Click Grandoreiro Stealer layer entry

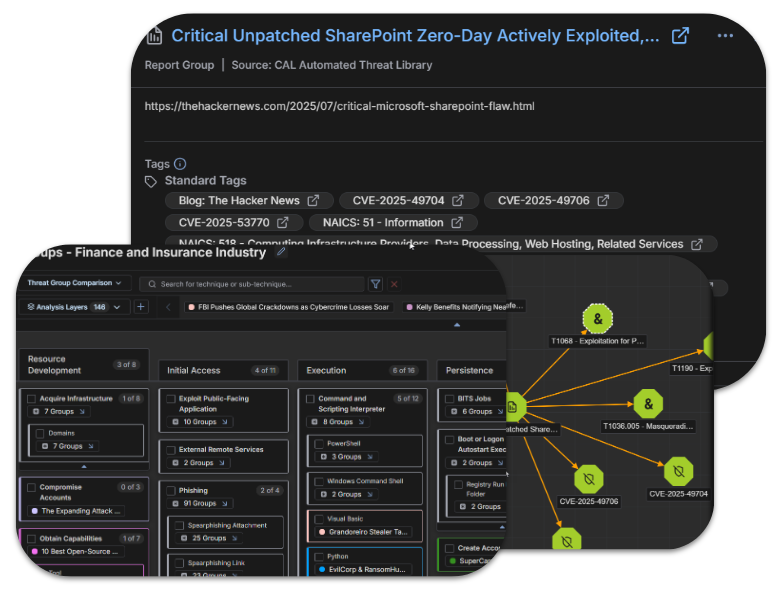point(364,532)
